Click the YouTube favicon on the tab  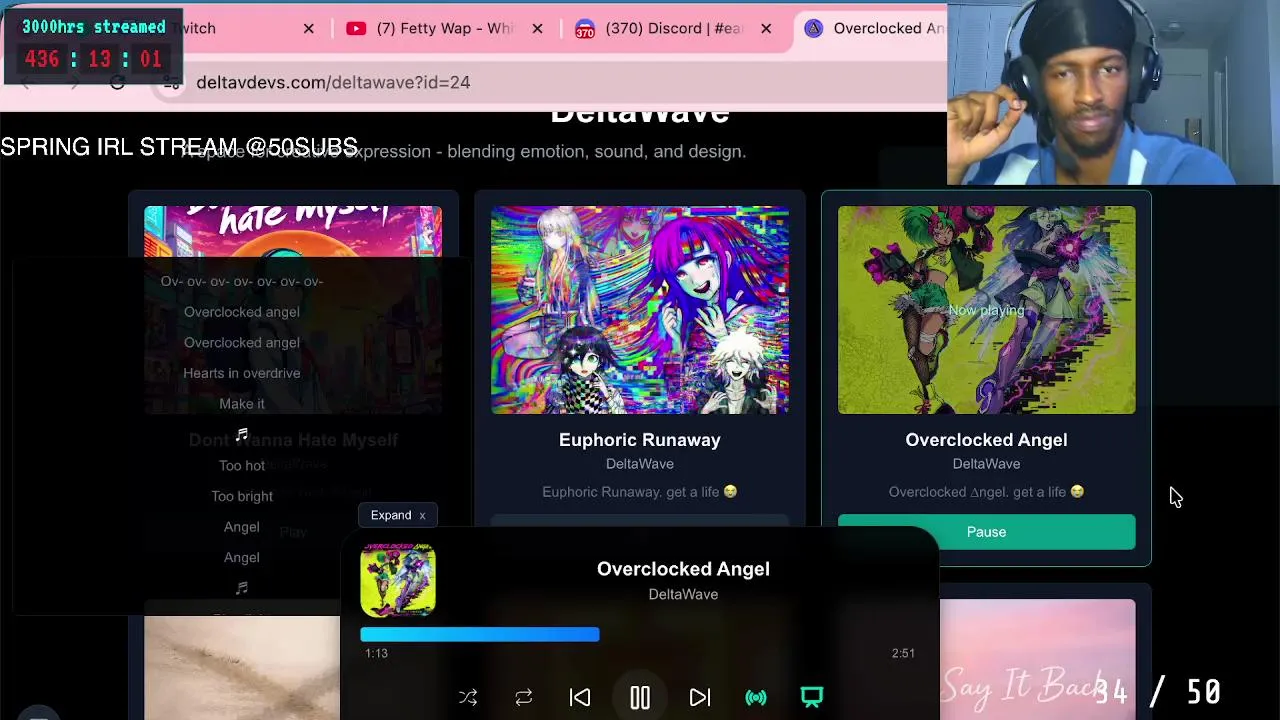click(x=356, y=28)
